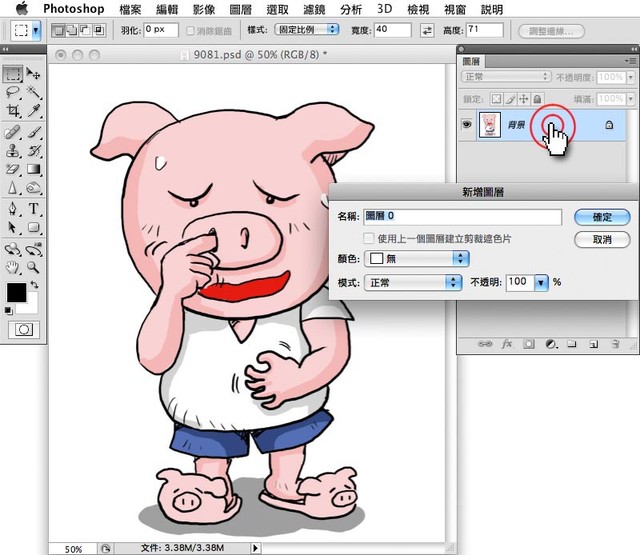The image size is (640, 555).
Task: Select the History Brush tool
Action: tap(33, 151)
